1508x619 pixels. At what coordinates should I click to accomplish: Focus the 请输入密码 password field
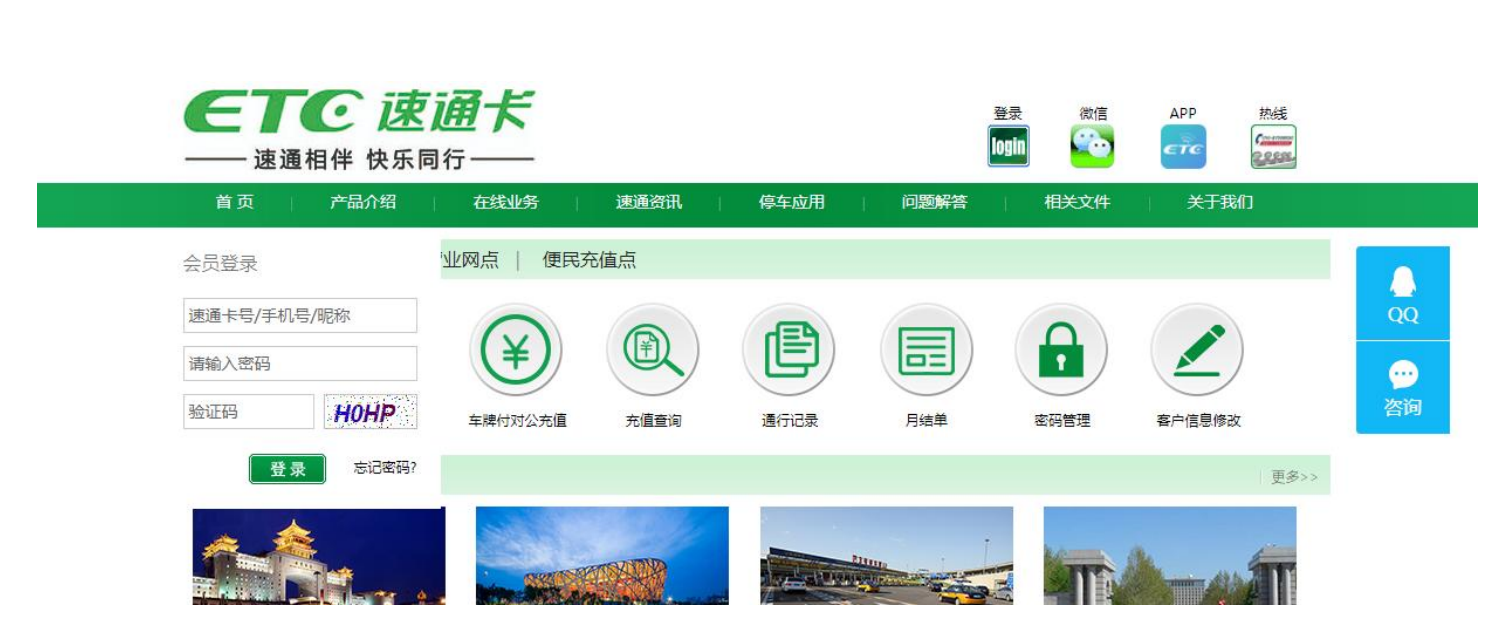pos(300,364)
